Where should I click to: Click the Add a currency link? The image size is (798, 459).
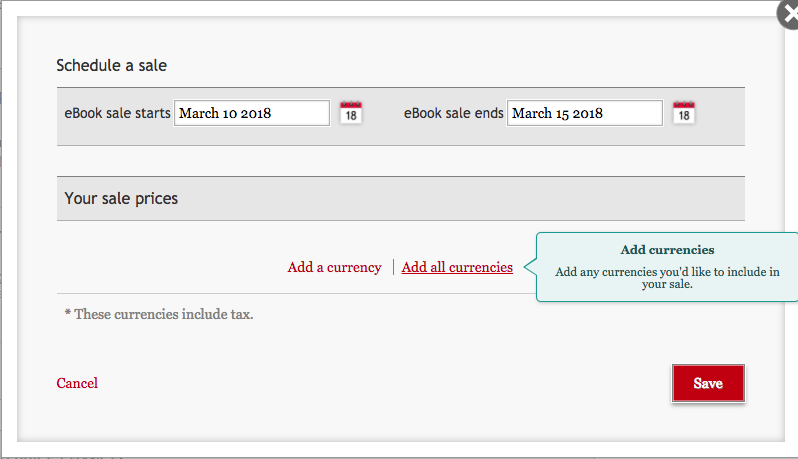tap(334, 267)
